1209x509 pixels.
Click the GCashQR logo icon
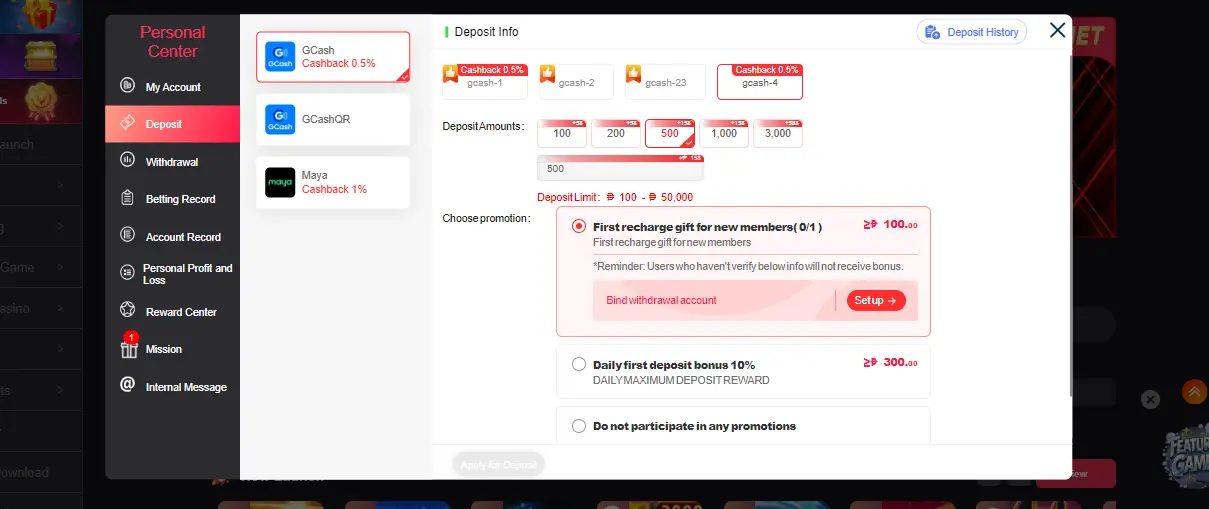[x=280, y=119]
